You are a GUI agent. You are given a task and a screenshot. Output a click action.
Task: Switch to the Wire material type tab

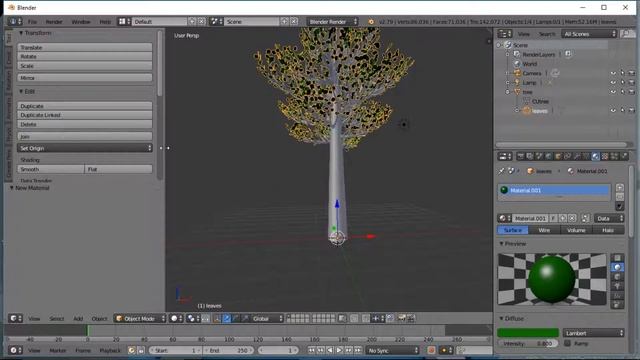(x=544, y=230)
